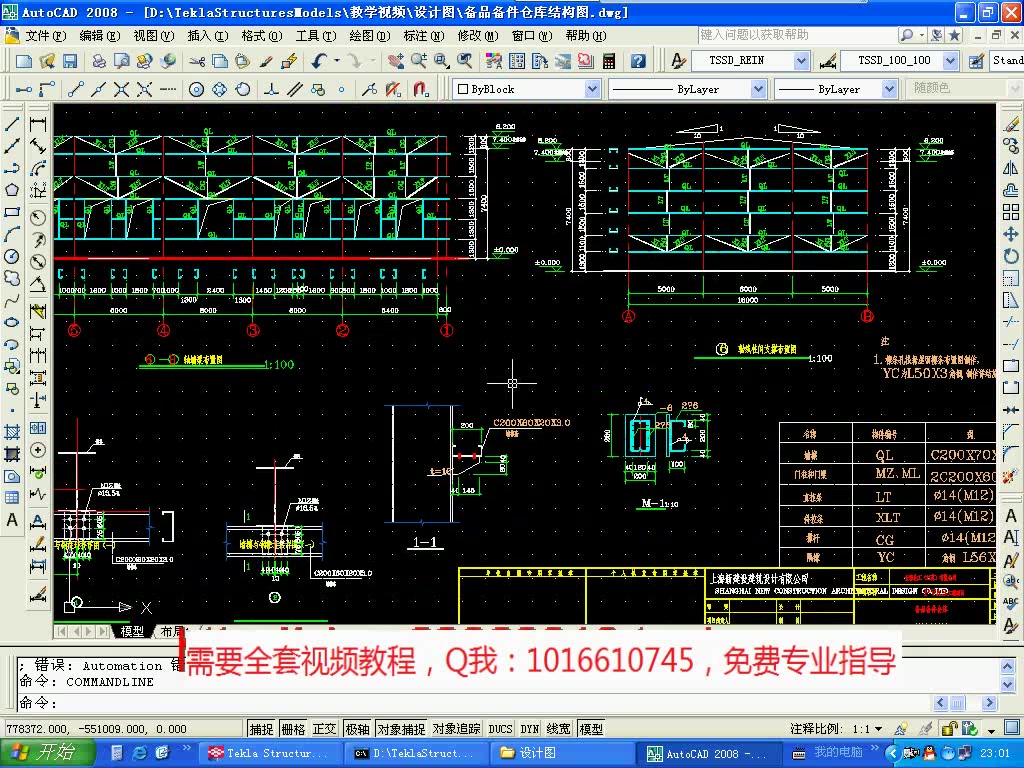This screenshot has width=1024, height=768.
Task: Toggle 正交 ortho mode in status bar
Action: [324, 728]
